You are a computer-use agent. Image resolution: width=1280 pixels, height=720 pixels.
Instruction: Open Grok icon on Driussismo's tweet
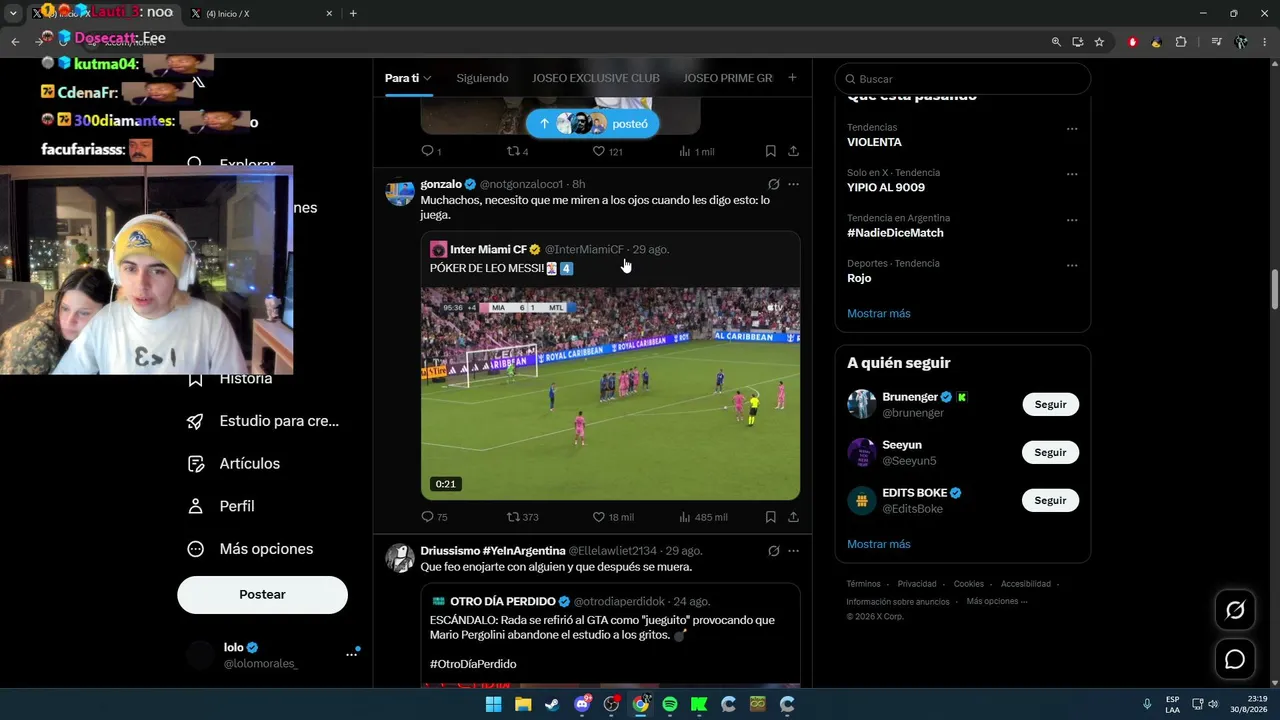[x=773, y=551]
